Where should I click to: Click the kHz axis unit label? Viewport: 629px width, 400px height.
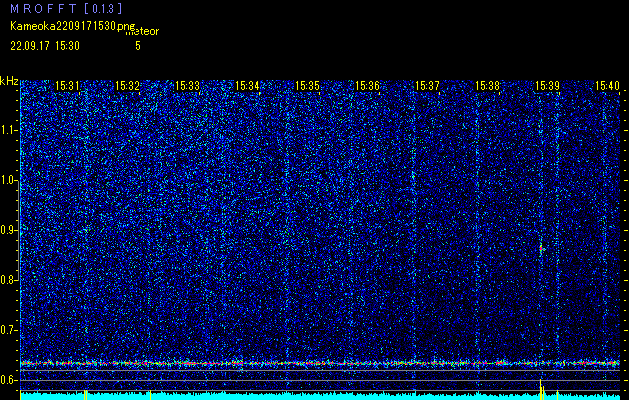(9, 81)
